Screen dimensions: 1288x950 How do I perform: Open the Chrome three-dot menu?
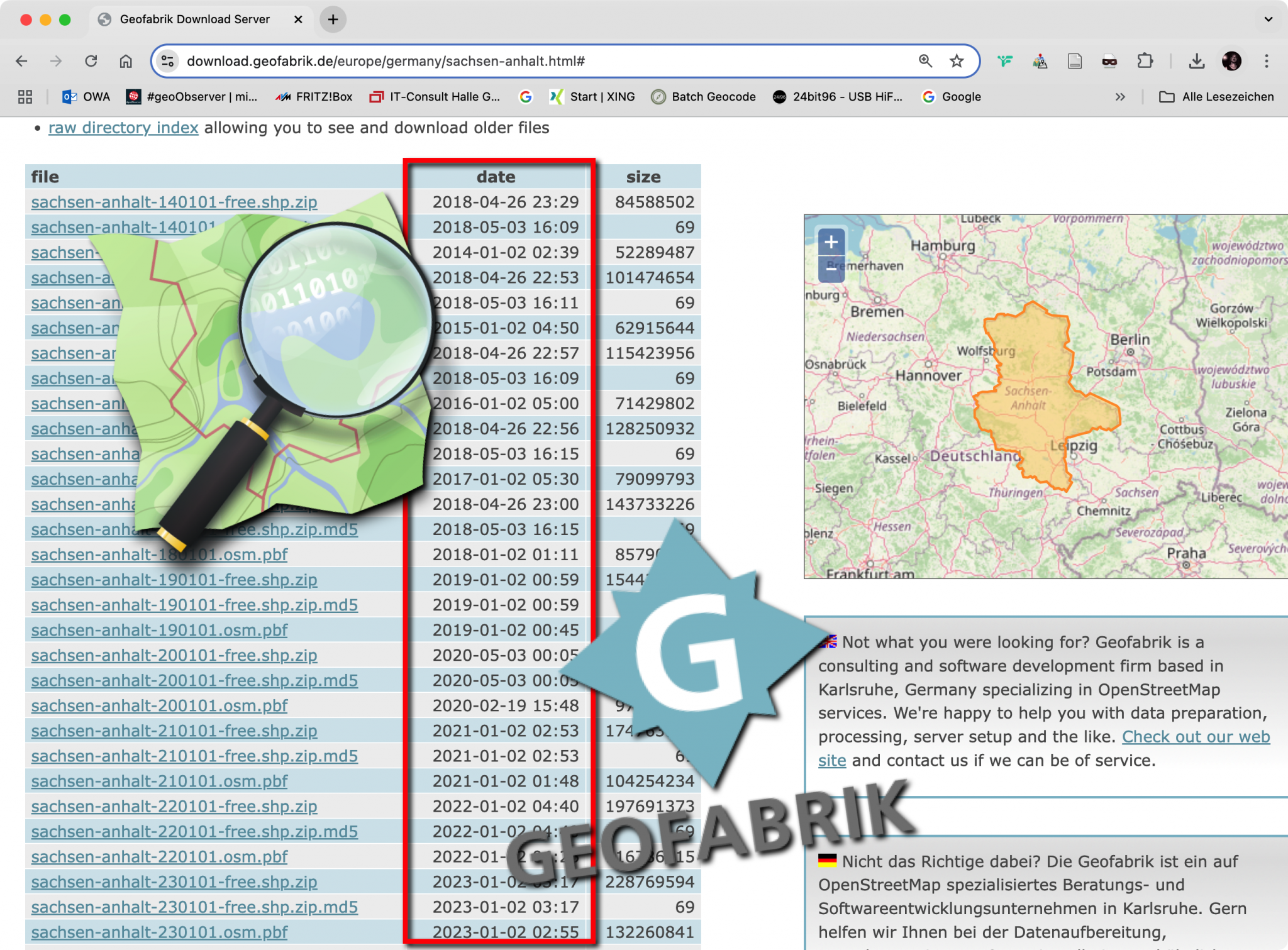coord(1267,61)
